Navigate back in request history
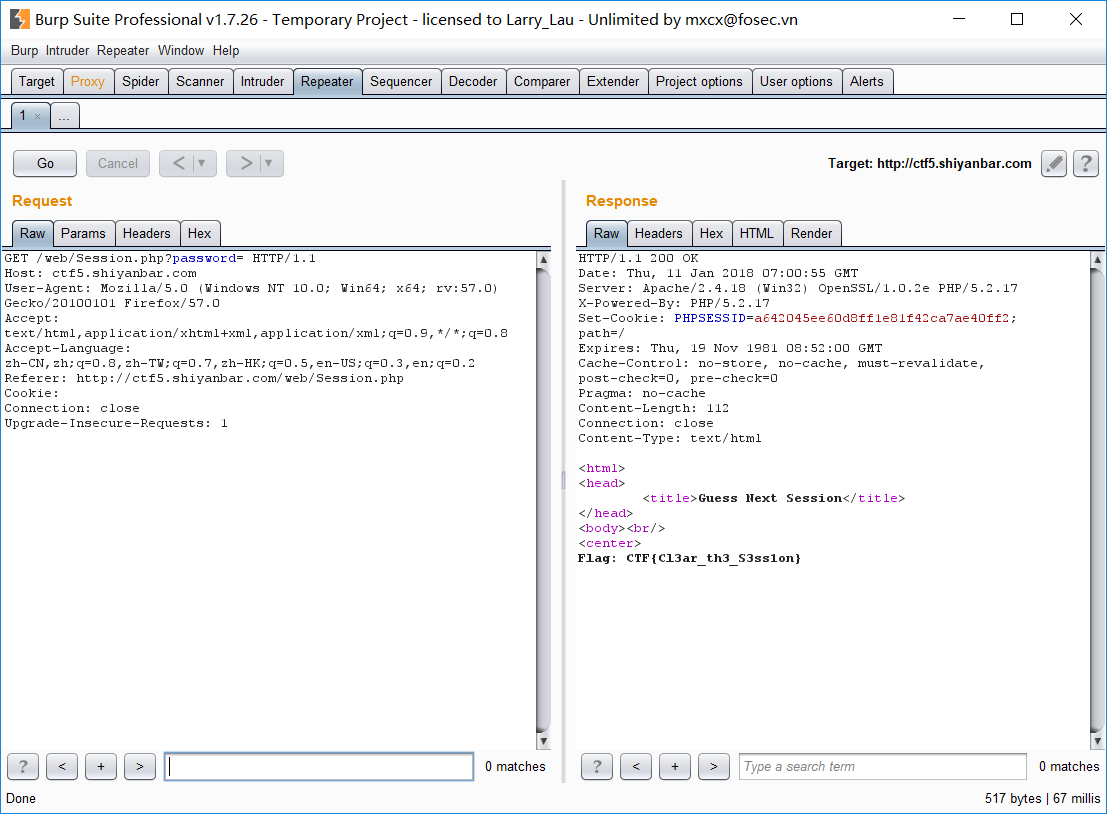The height and width of the screenshot is (814, 1107). (x=179, y=164)
